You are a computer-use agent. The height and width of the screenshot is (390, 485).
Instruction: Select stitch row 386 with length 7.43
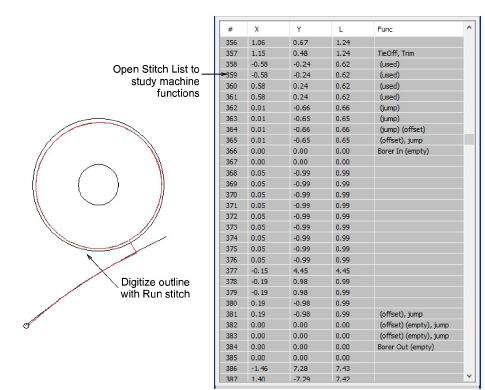click(x=342, y=368)
